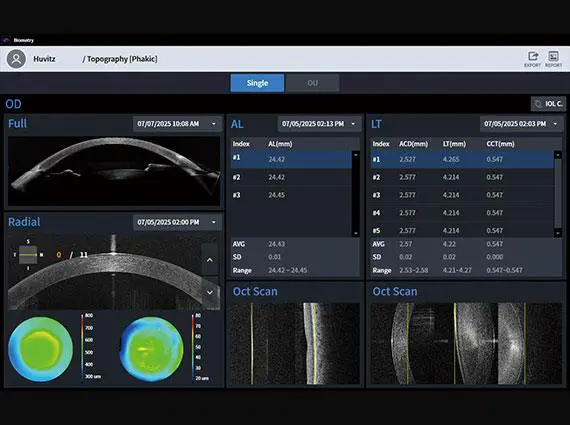This screenshot has height=425, width=570.
Task: Click the 300-800 um color scale bar
Action: [83, 347]
